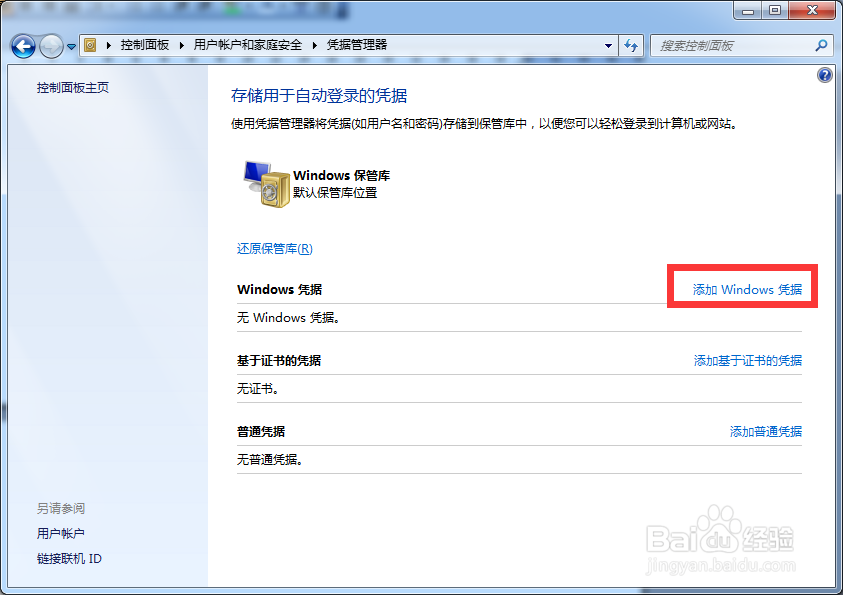Click the magnifier search icon
Viewport: 843px width, 595px height.
tap(820, 46)
